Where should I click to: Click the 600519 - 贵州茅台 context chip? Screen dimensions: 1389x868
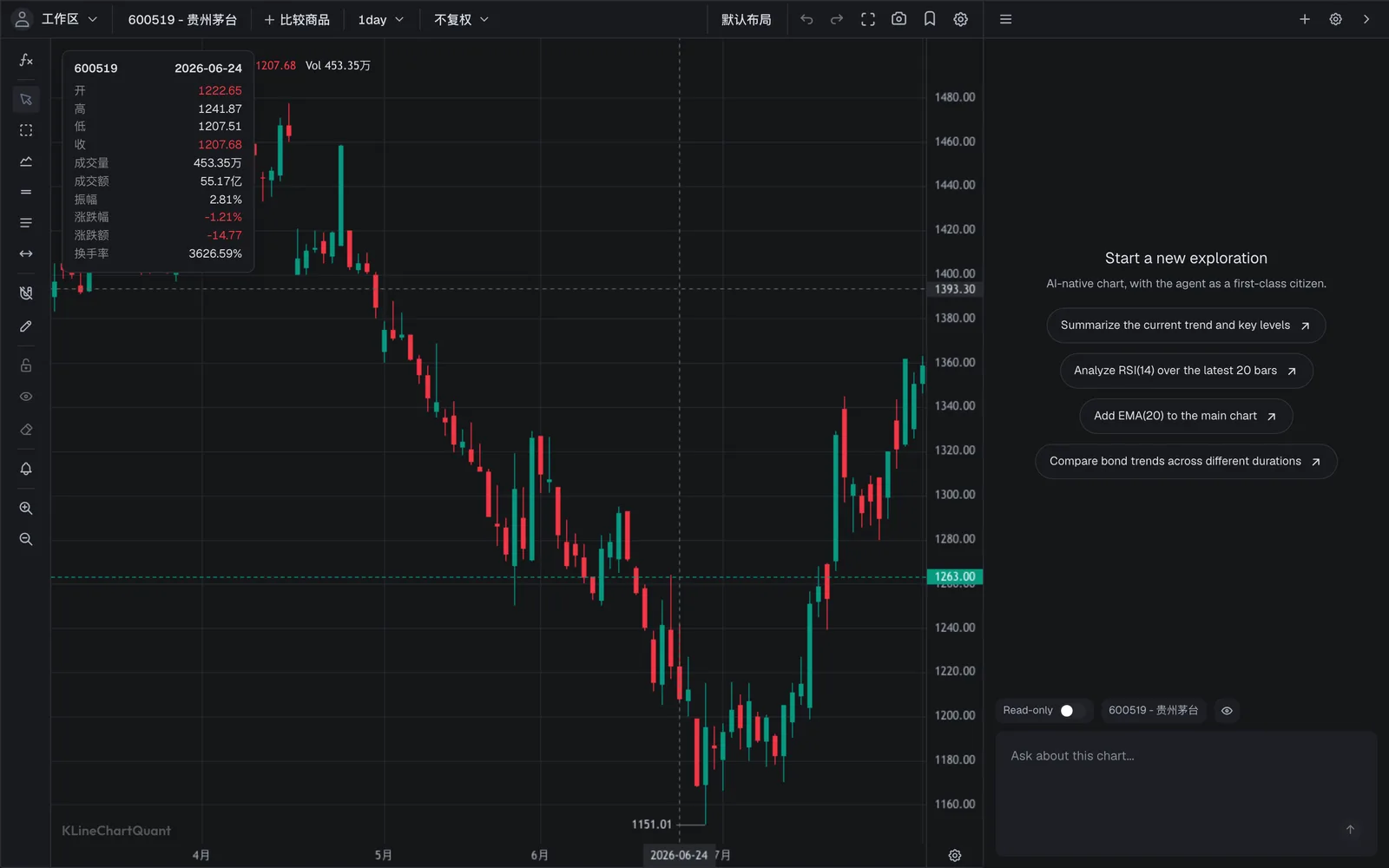[x=1153, y=710]
